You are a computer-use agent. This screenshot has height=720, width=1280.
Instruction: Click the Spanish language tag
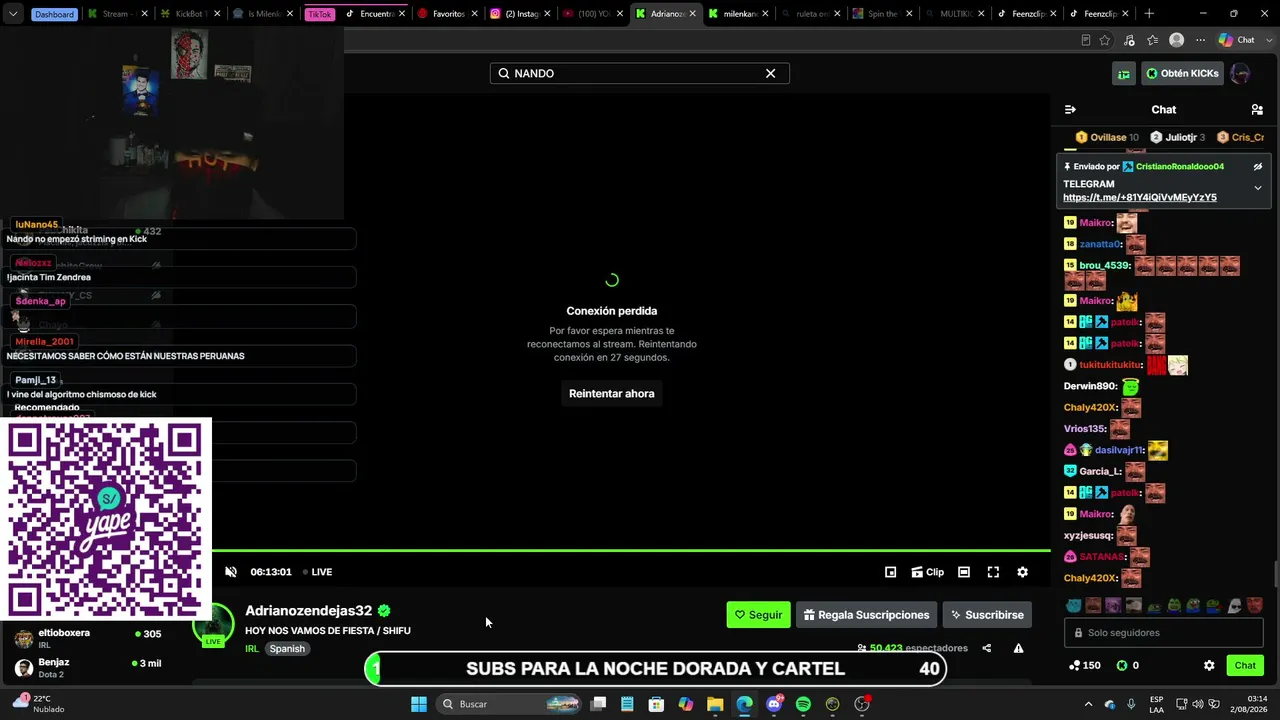(x=287, y=649)
